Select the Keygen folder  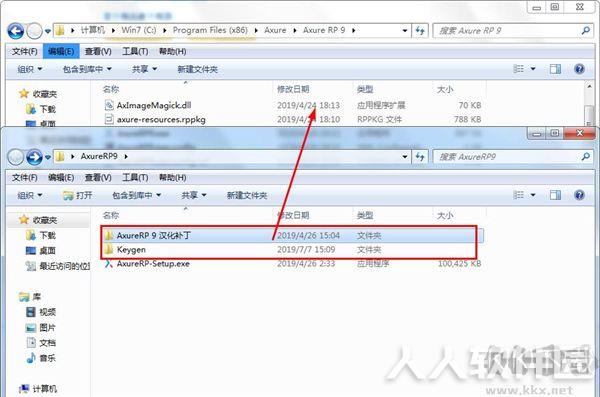click(x=293, y=250)
